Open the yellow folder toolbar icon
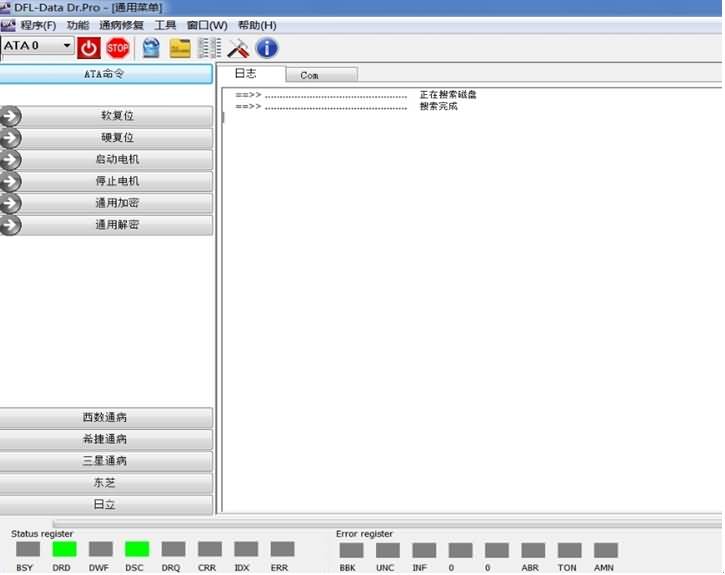The image size is (725, 575). (180, 47)
